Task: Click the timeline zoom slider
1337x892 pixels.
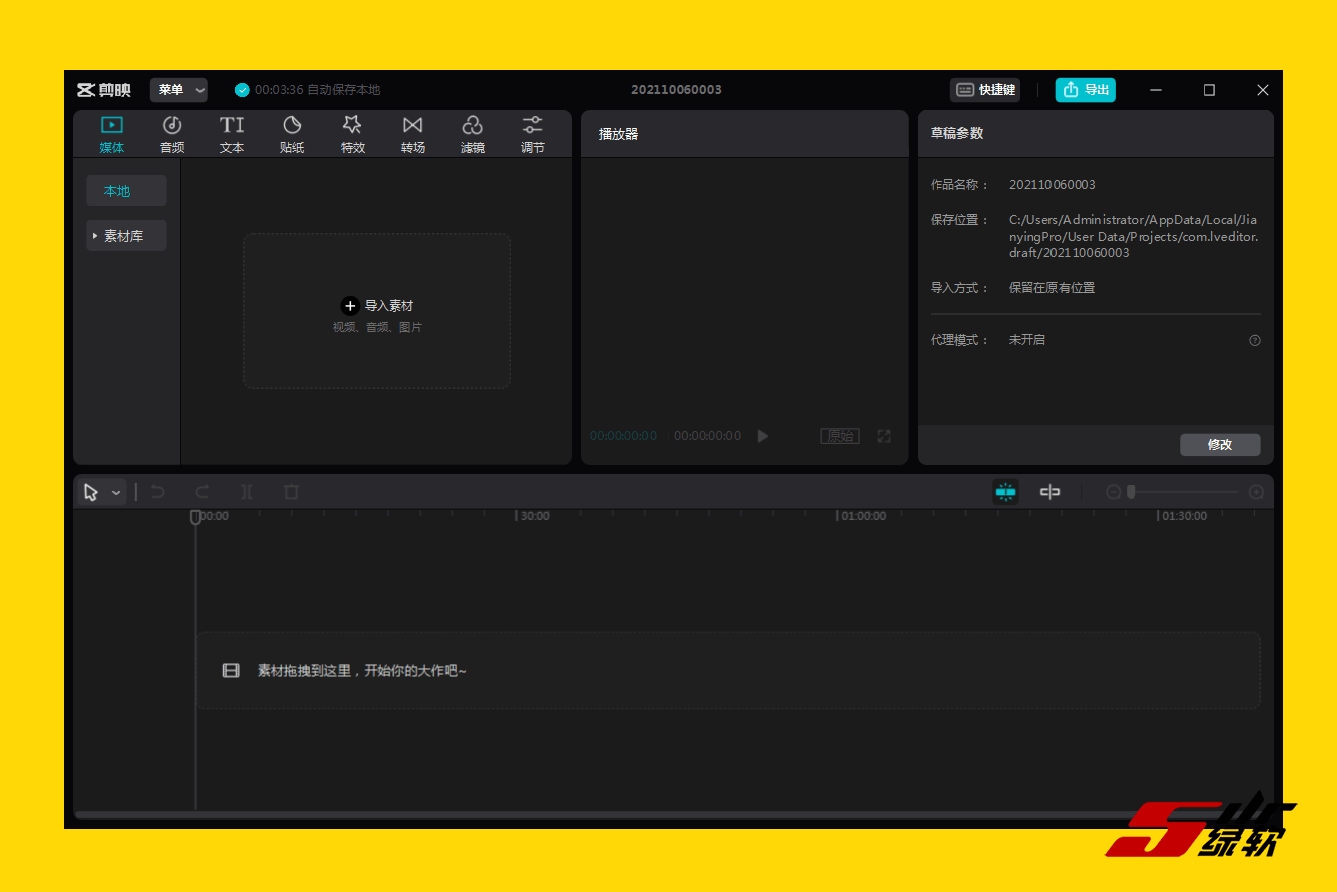Action: pos(1184,492)
